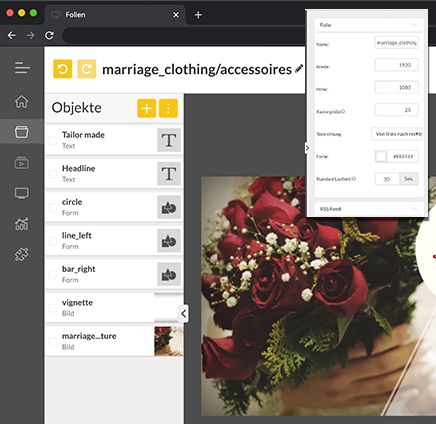
Task: Edit slide title with pencil icon
Action: point(299,69)
